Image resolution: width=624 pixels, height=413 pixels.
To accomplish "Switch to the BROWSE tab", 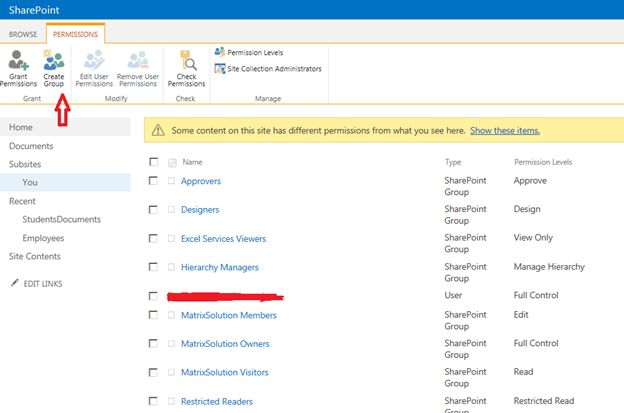I will [x=23, y=33].
